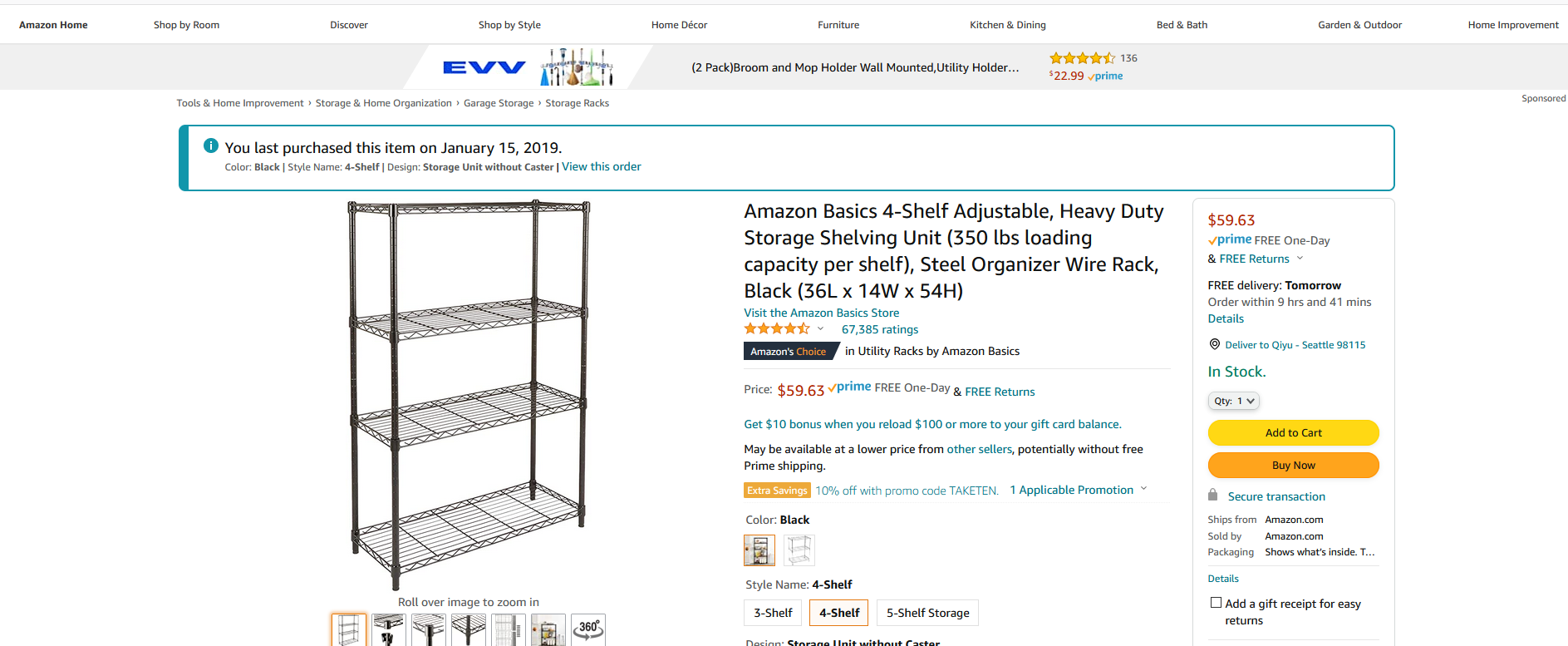
Task: Open the 360-degree product view
Action: click(x=588, y=629)
